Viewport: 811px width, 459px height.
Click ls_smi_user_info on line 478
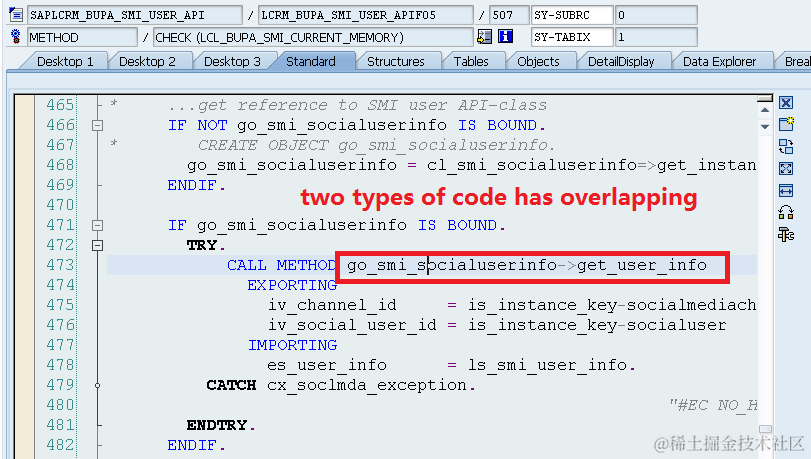click(x=548, y=365)
